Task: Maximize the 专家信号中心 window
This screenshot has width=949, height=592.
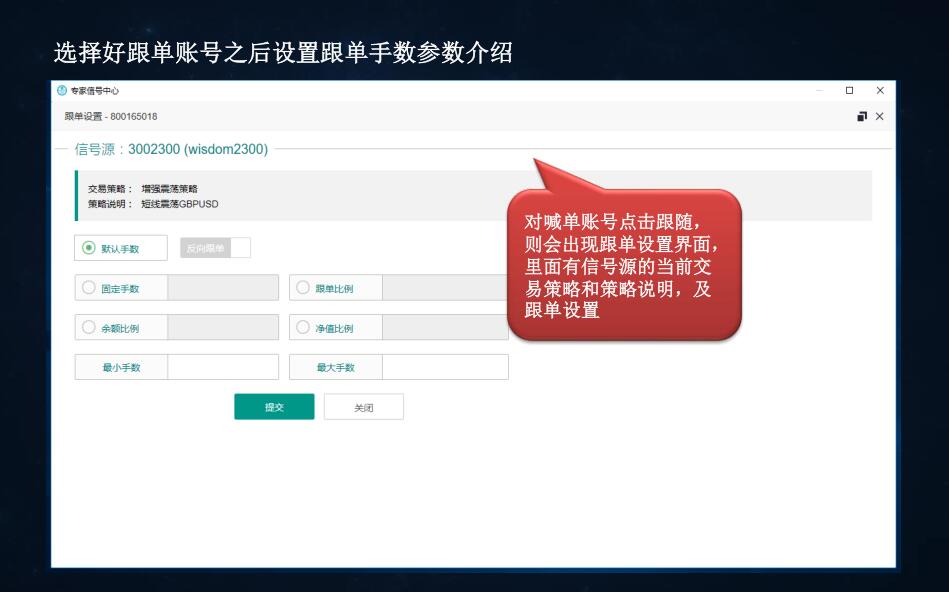Action: pos(850,91)
